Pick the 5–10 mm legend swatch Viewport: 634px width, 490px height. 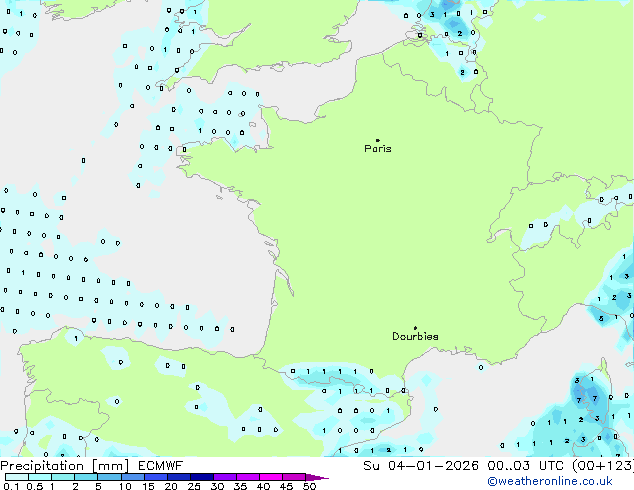pos(109,477)
